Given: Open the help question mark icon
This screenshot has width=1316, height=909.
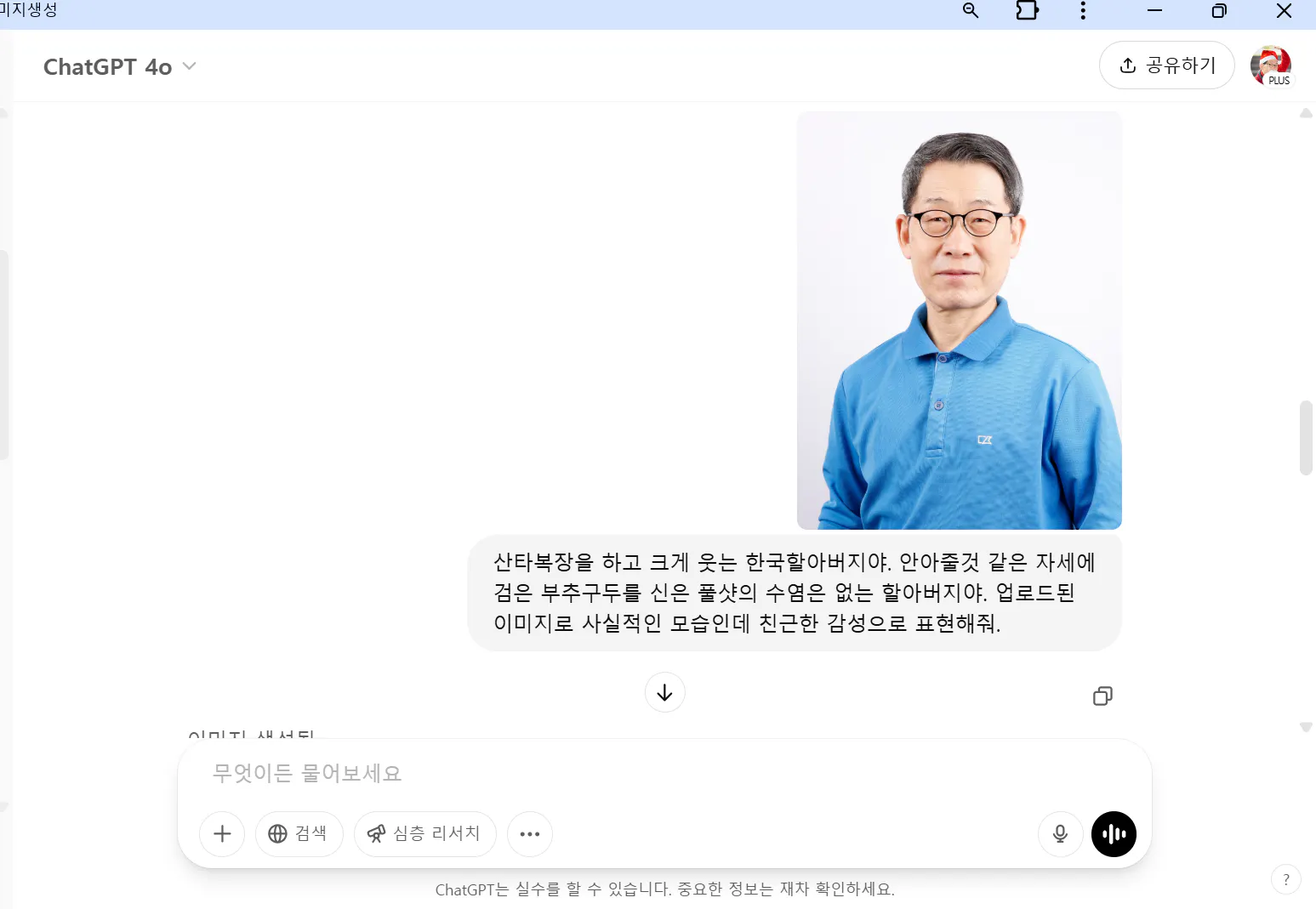Looking at the screenshot, I should coord(1286,879).
